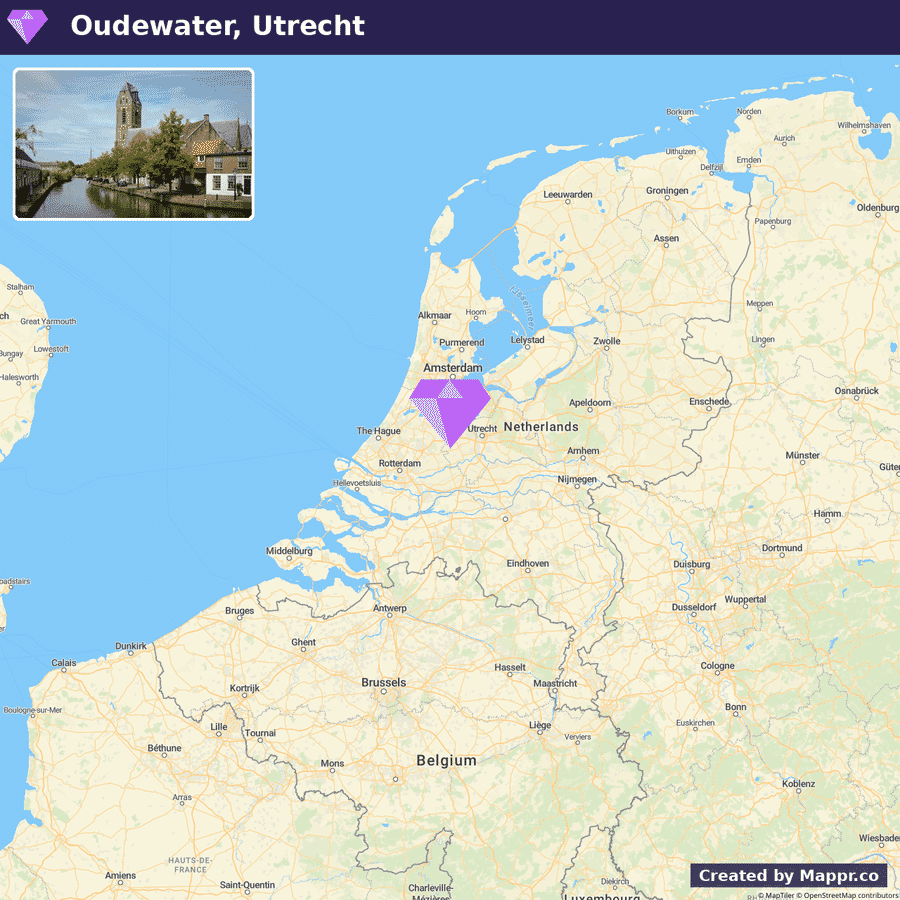The image size is (900, 900).
Task: Click the 'Great Yarmouth' town label
Action: point(48,321)
